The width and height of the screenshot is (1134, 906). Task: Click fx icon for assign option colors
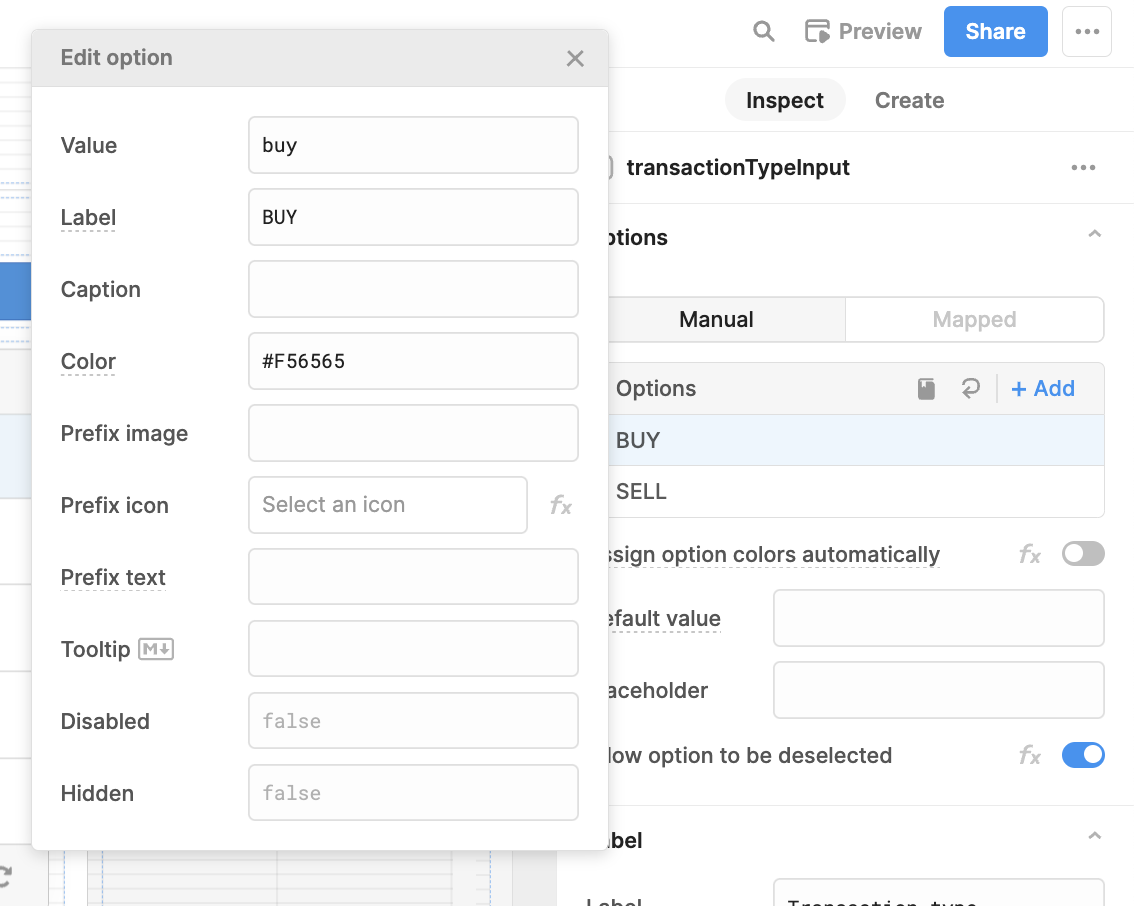point(1030,554)
